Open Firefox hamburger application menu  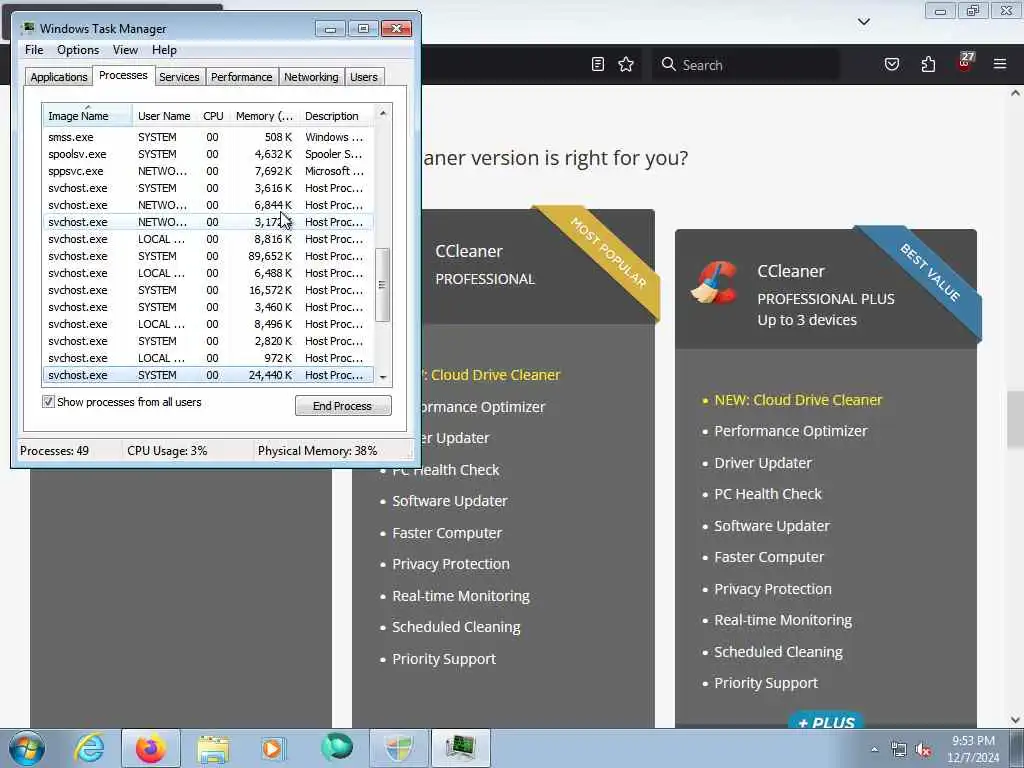[x=999, y=64]
